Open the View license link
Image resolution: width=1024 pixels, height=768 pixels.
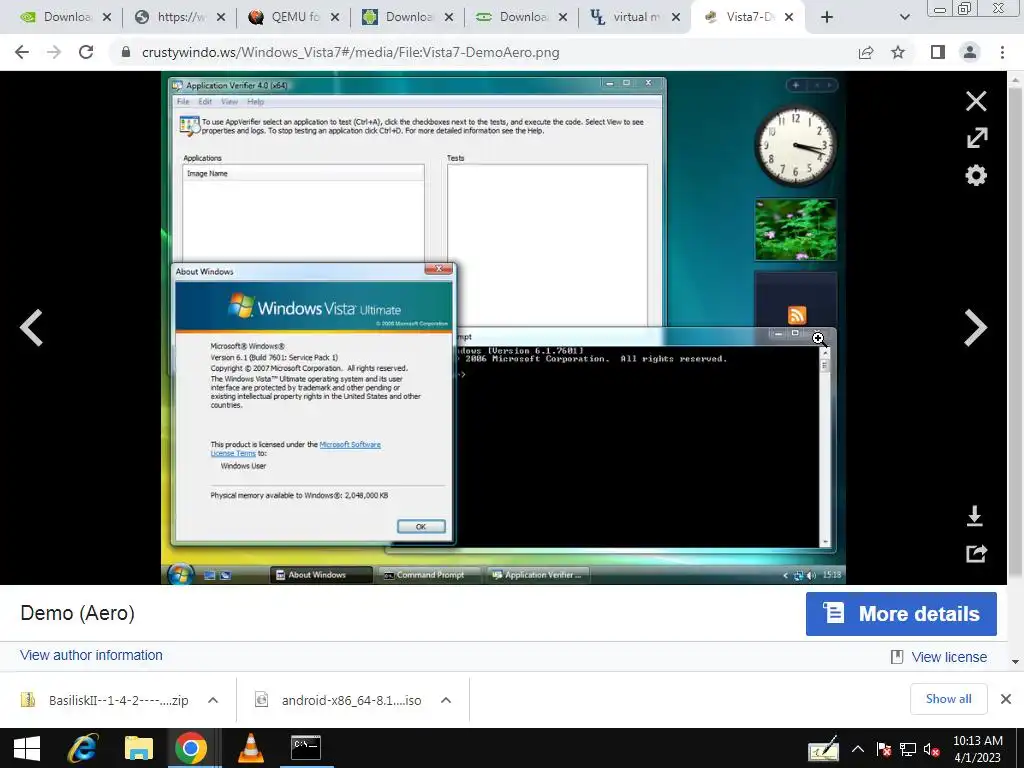tap(948, 657)
